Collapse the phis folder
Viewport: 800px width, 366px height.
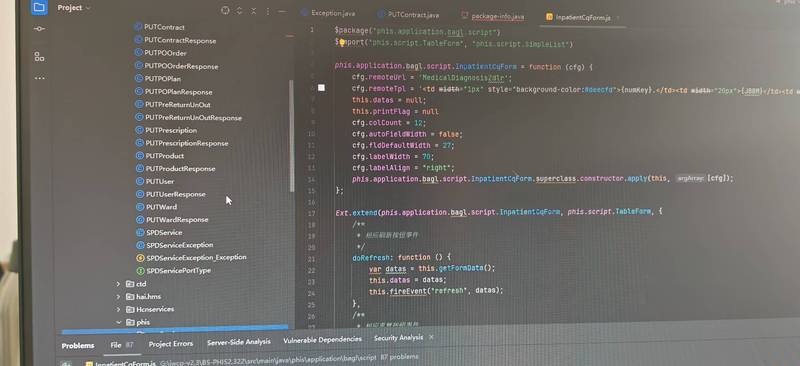click(x=118, y=322)
